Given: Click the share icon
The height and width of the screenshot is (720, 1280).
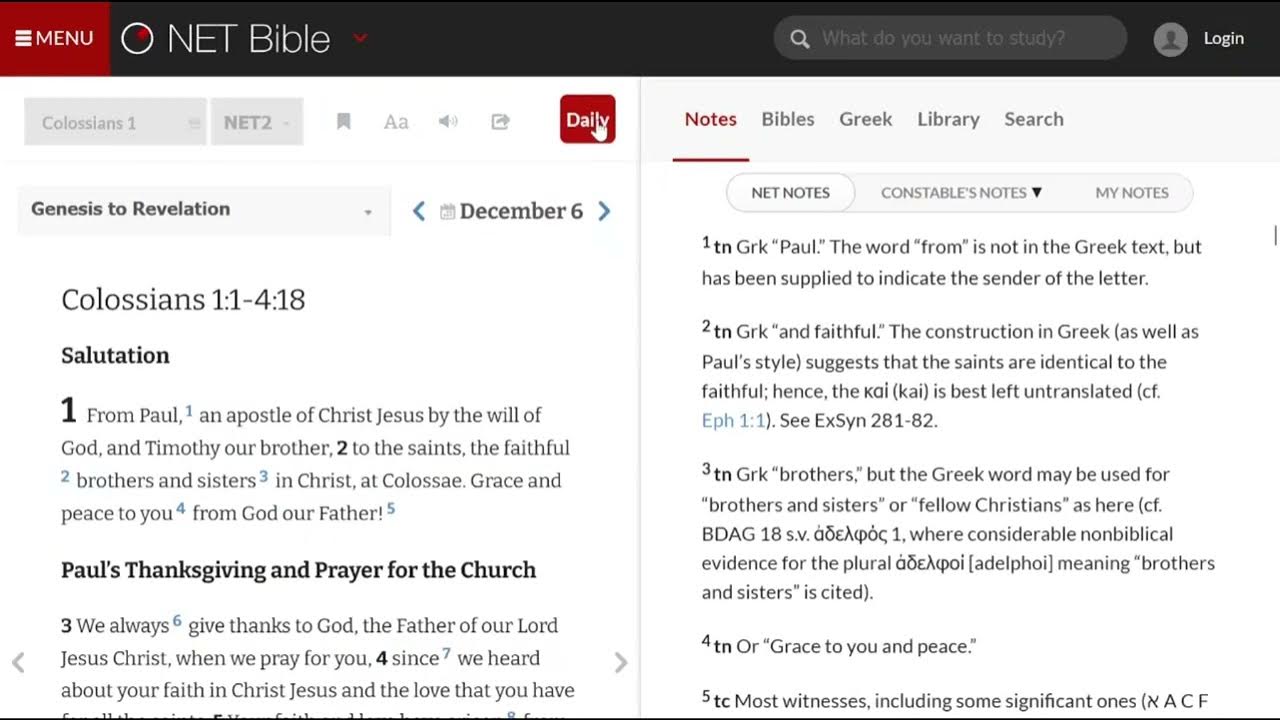Looking at the screenshot, I should click(x=500, y=122).
